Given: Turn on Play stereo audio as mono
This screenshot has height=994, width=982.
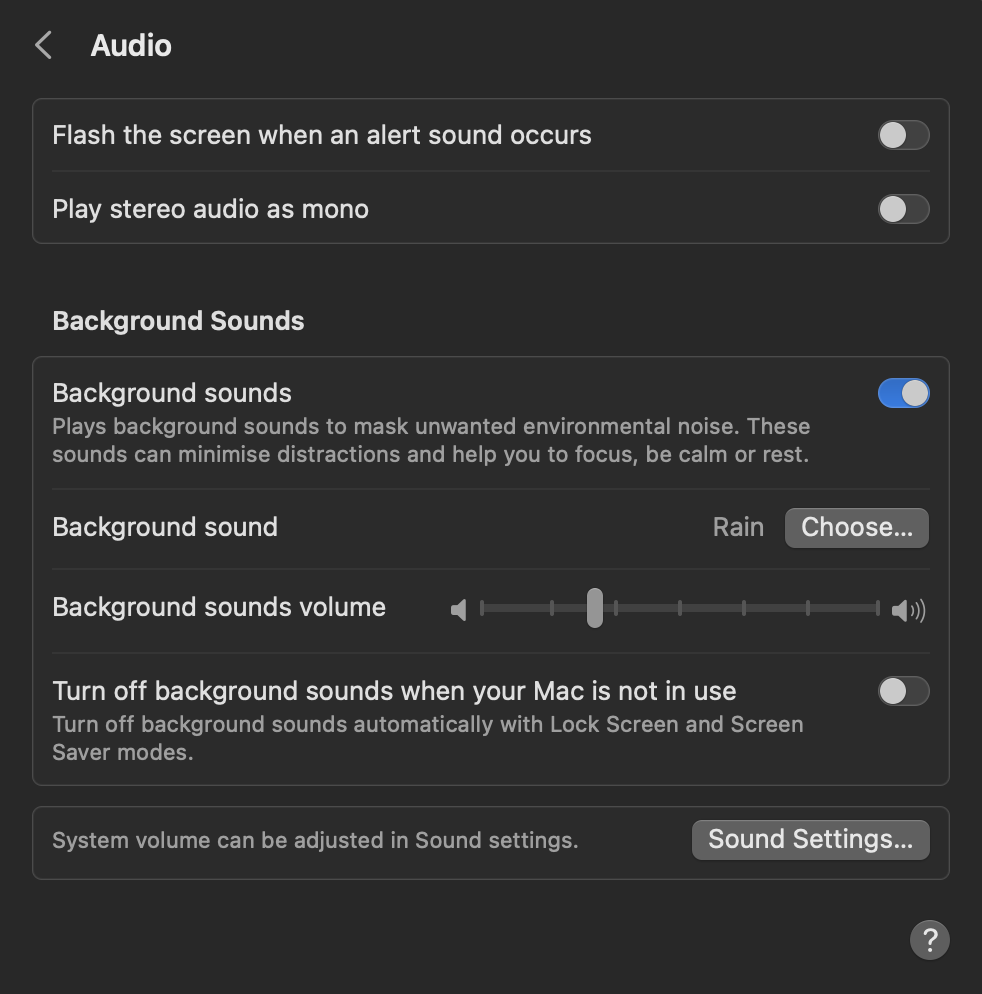Looking at the screenshot, I should pos(903,209).
